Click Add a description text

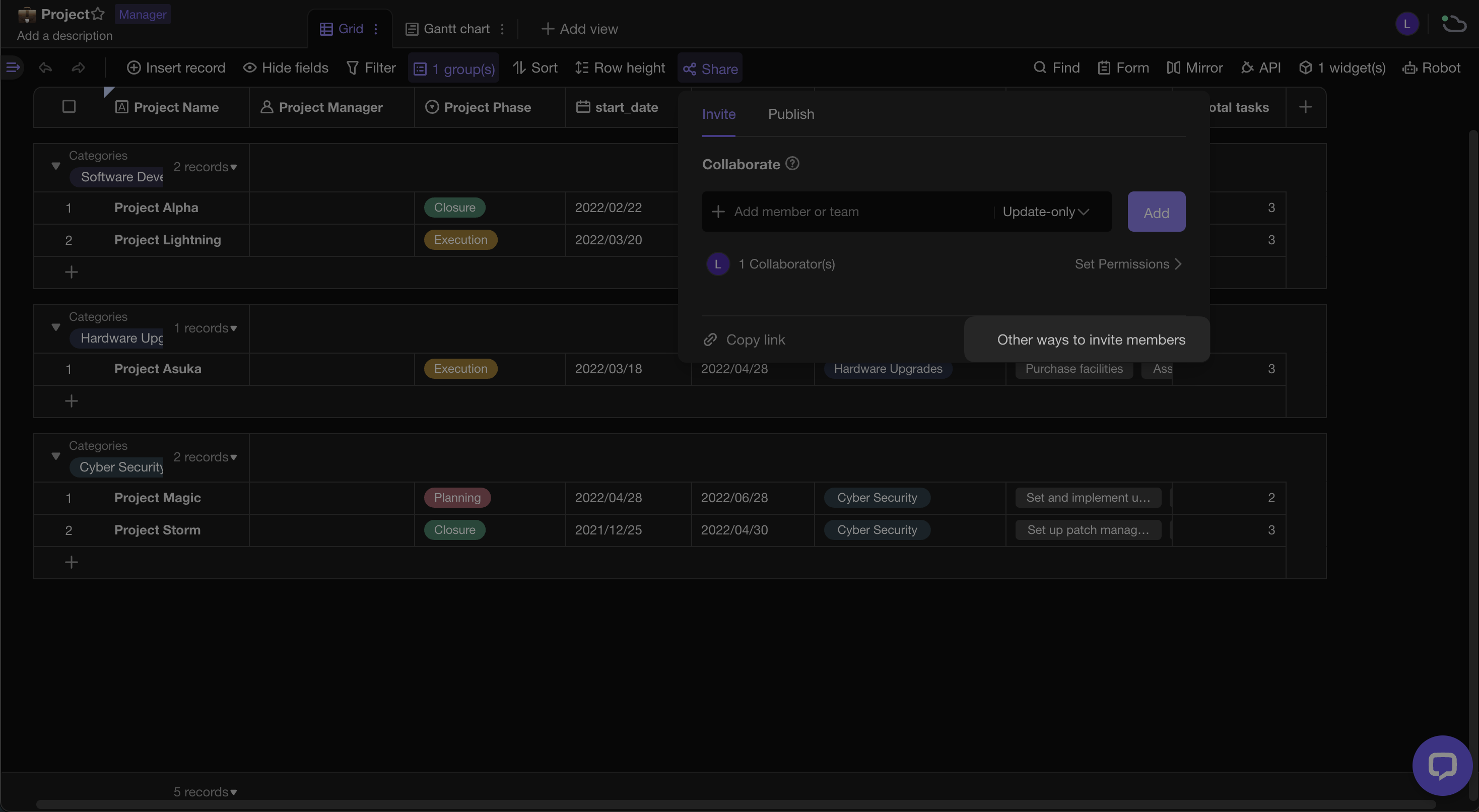pyautogui.click(x=64, y=36)
